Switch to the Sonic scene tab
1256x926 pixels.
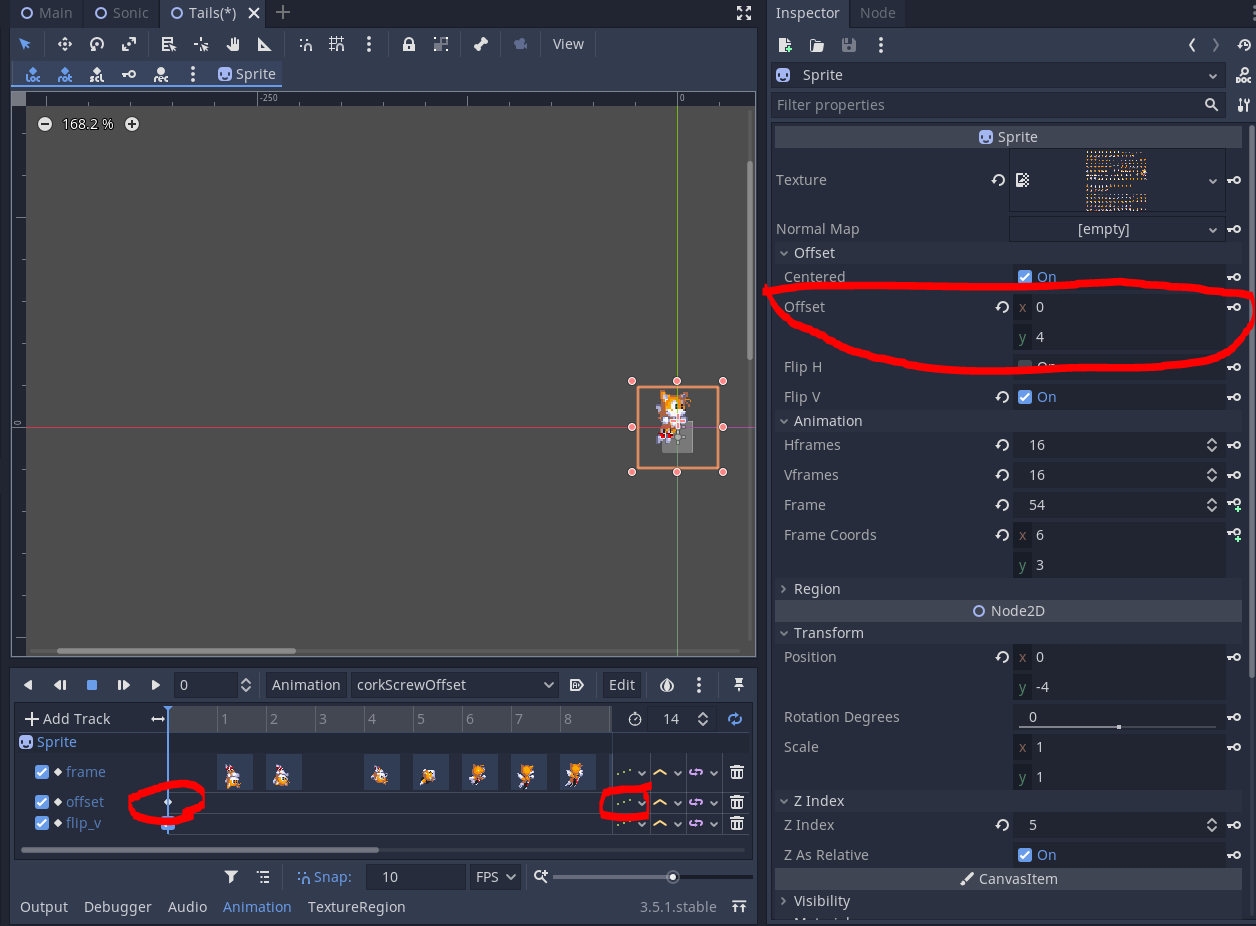(120, 13)
